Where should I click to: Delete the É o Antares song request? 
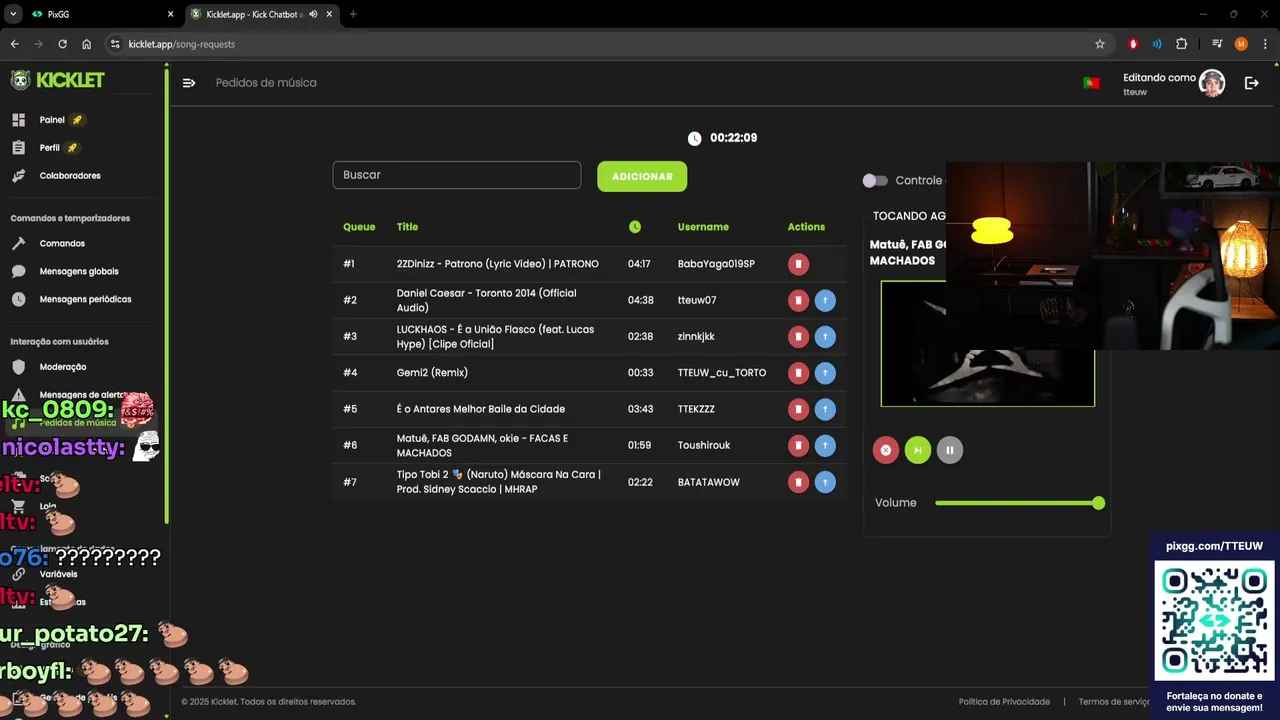tap(798, 409)
